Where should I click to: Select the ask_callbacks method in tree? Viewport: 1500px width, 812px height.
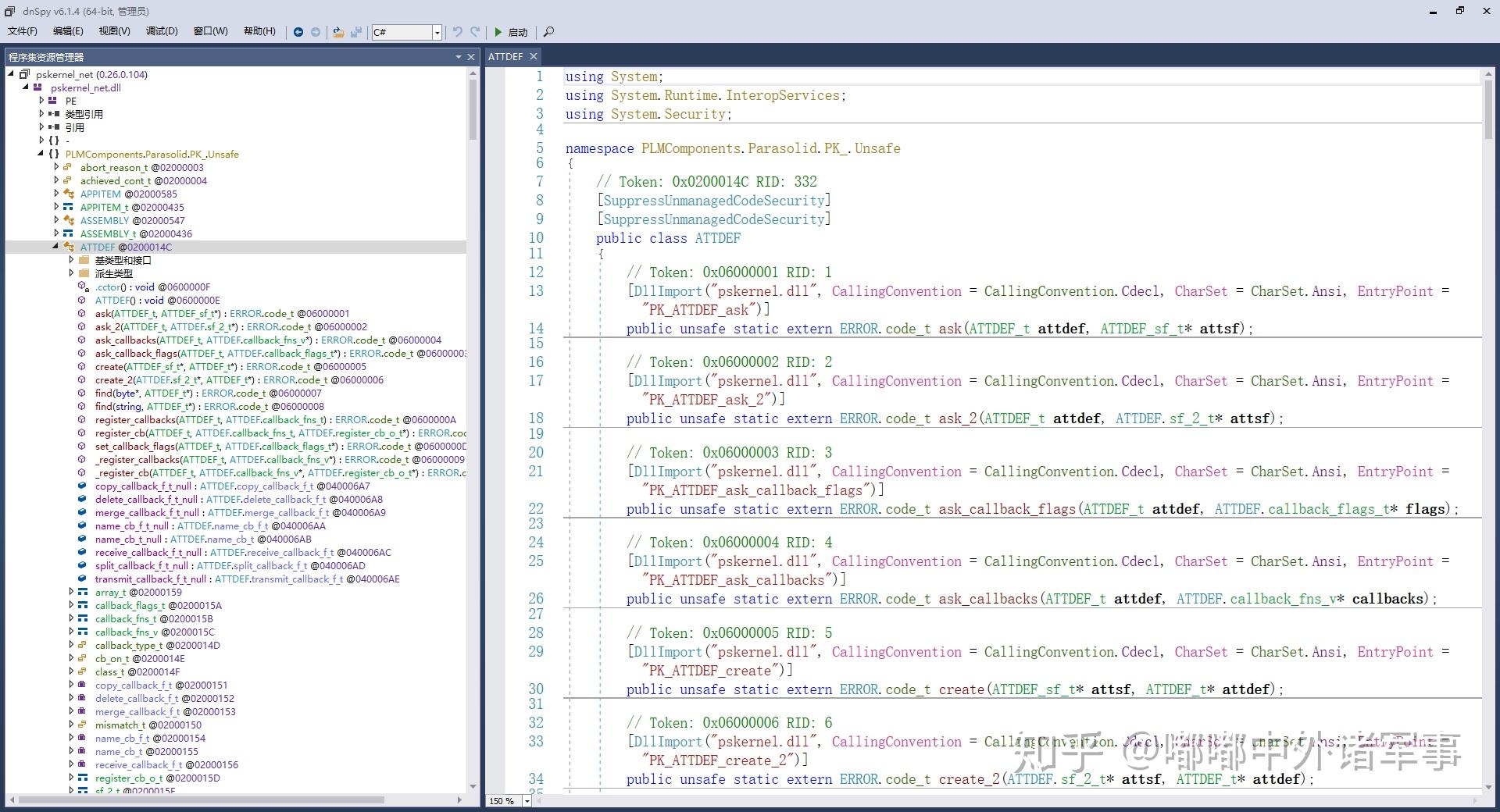125,340
